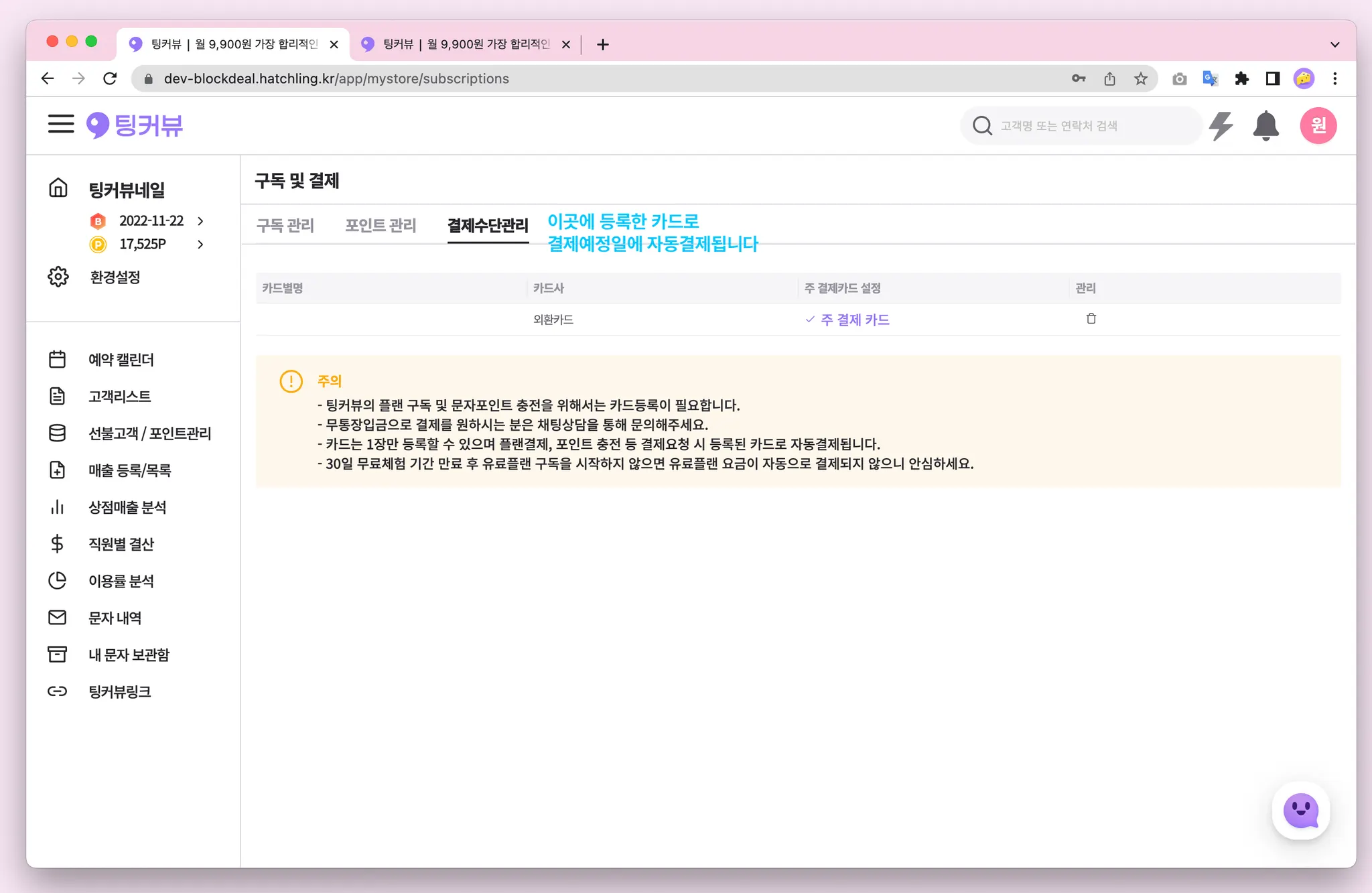Open 팅커뷰링크 in the sidebar
The width and height of the screenshot is (1372, 893).
click(119, 691)
